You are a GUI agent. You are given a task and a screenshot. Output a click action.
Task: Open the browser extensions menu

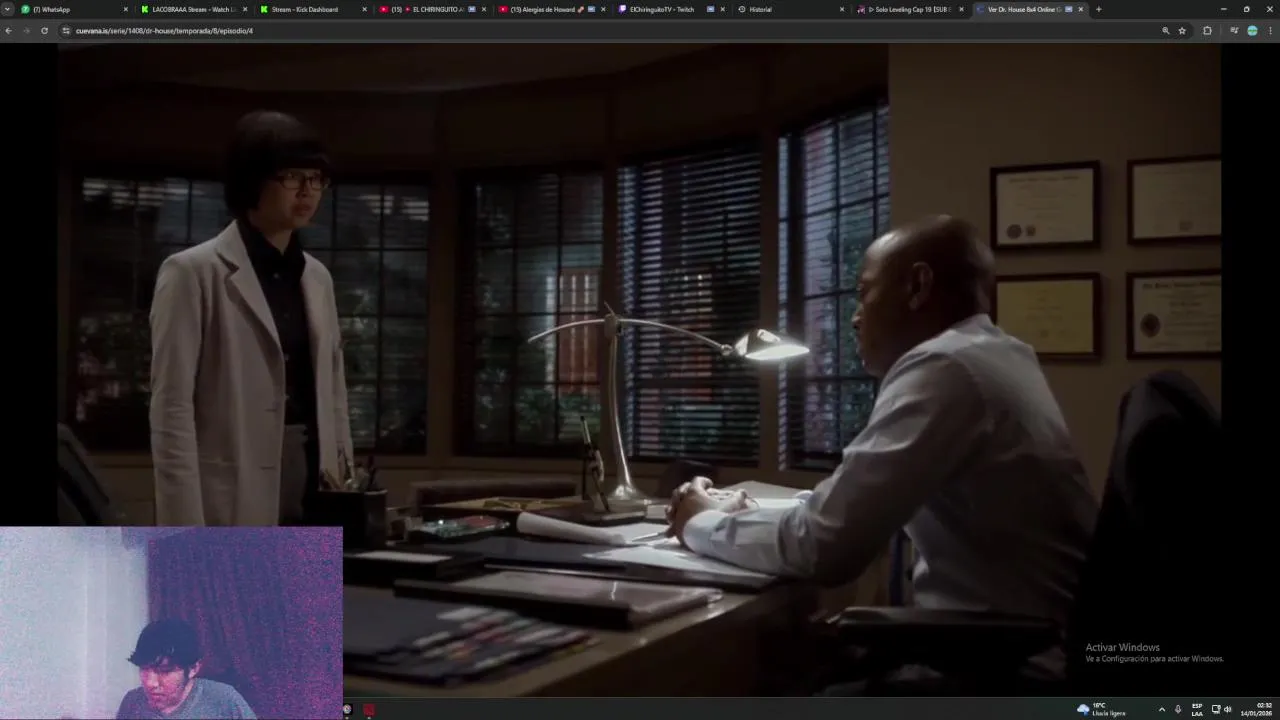1207,31
